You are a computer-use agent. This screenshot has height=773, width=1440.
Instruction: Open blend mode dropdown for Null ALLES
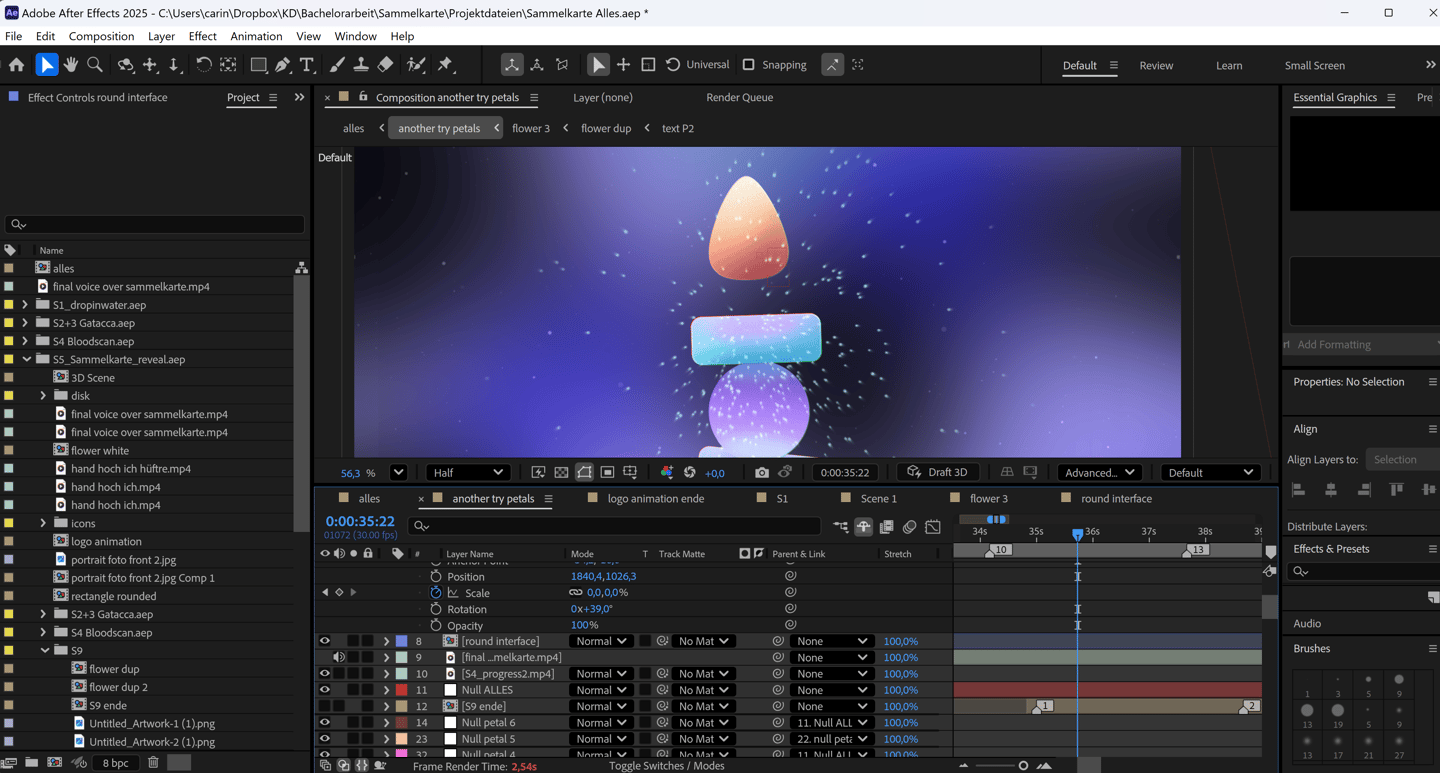tap(600, 690)
